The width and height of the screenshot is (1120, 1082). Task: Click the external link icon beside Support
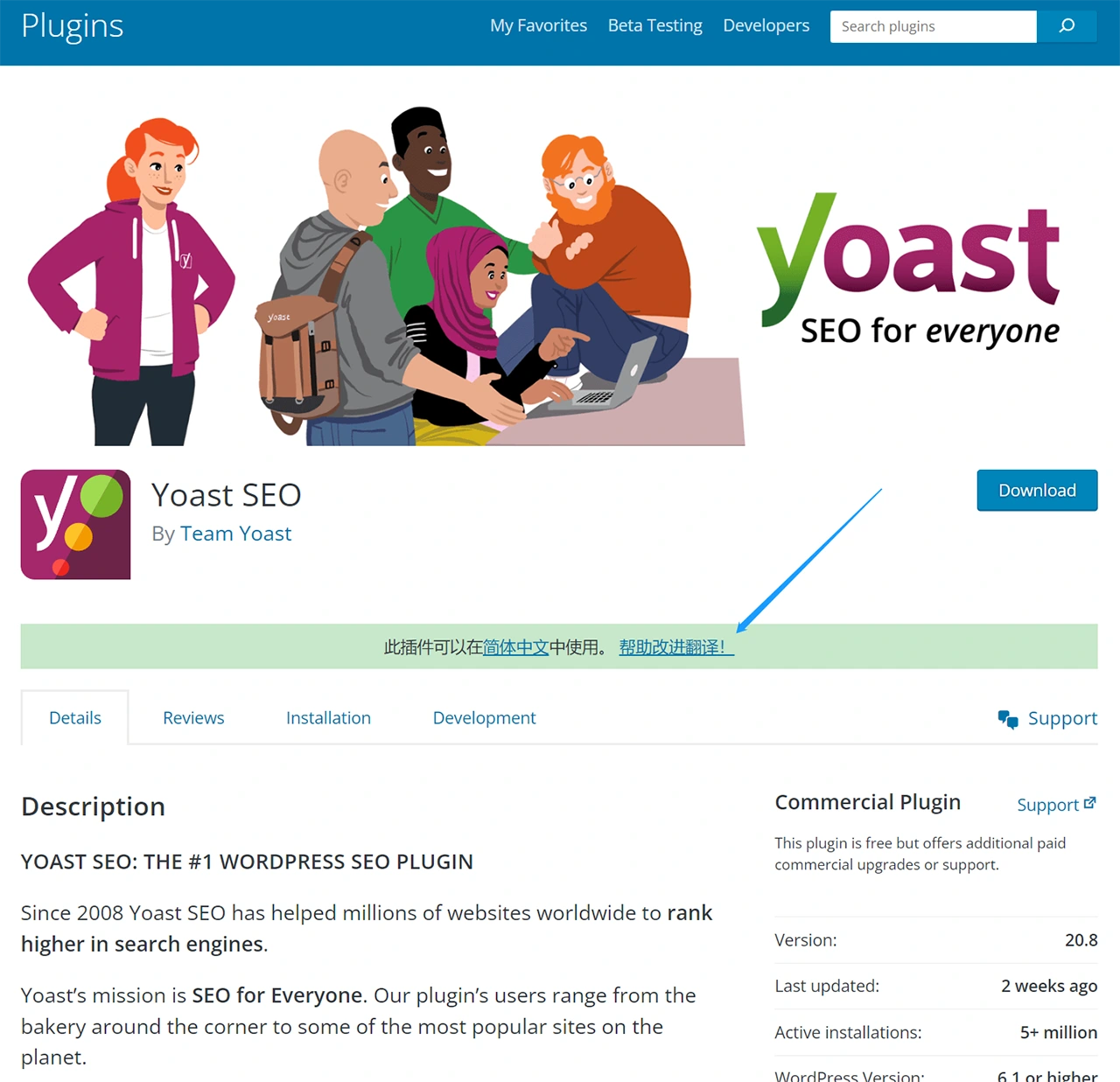(1089, 803)
